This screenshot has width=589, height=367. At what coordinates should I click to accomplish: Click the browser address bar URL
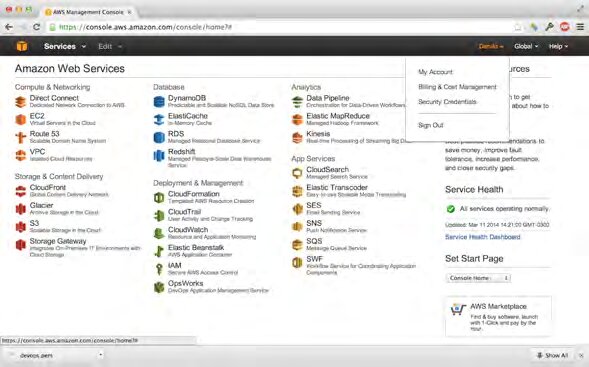pyautogui.click(x=146, y=27)
